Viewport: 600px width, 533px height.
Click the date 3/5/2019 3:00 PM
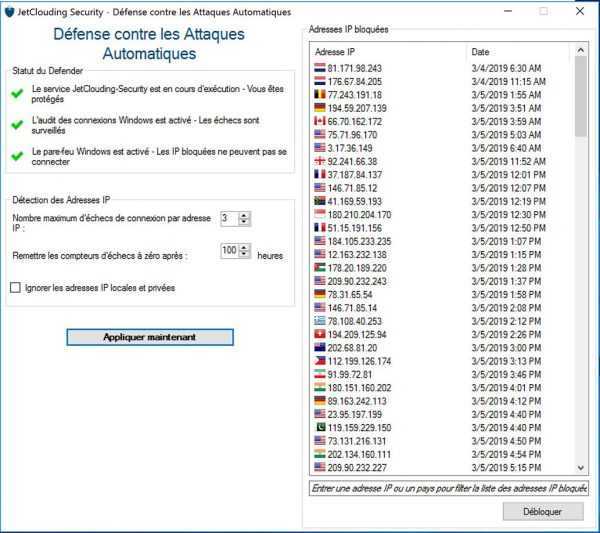506,347
